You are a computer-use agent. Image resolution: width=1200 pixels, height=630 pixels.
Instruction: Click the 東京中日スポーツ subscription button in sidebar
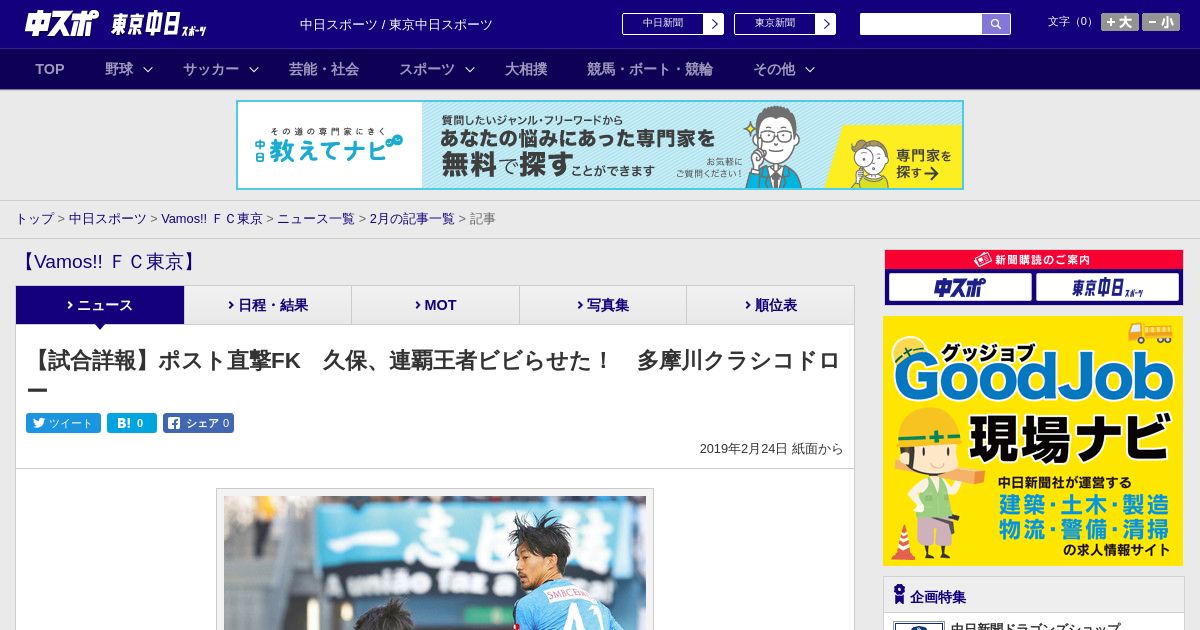(x=1107, y=287)
